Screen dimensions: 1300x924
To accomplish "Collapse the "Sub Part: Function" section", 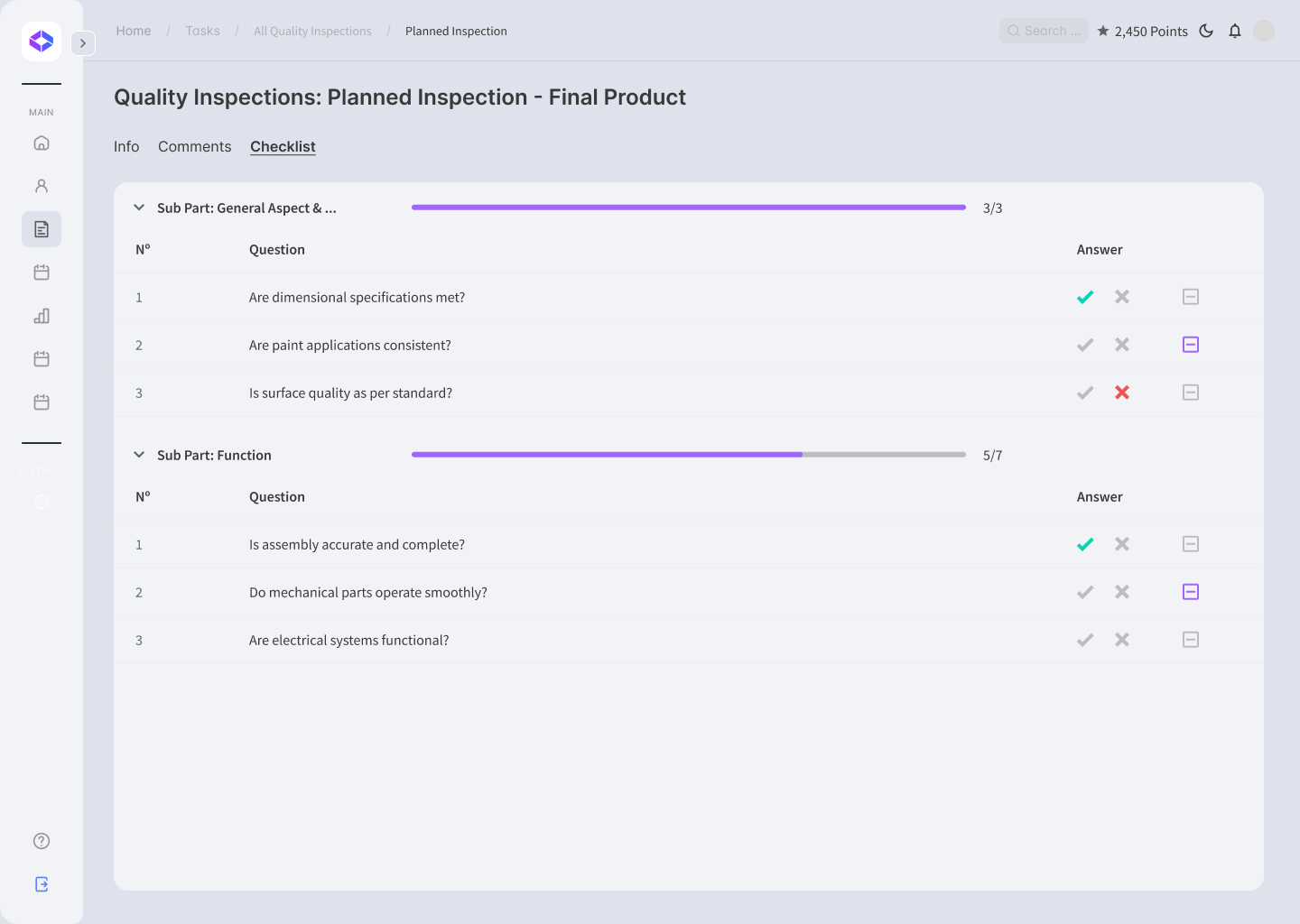I will [x=139, y=455].
